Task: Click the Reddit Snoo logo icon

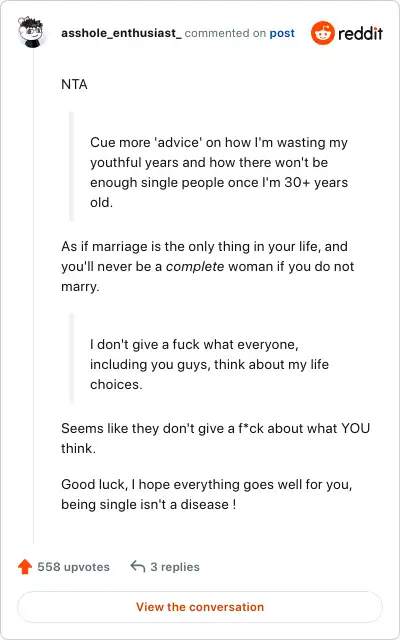Action: 322,33
